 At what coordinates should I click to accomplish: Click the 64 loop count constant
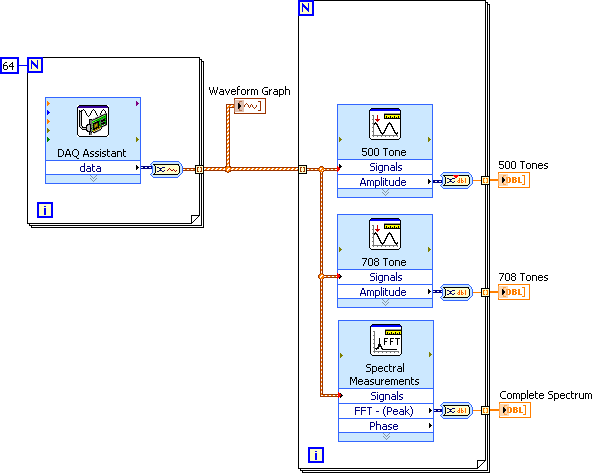(x=9, y=66)
